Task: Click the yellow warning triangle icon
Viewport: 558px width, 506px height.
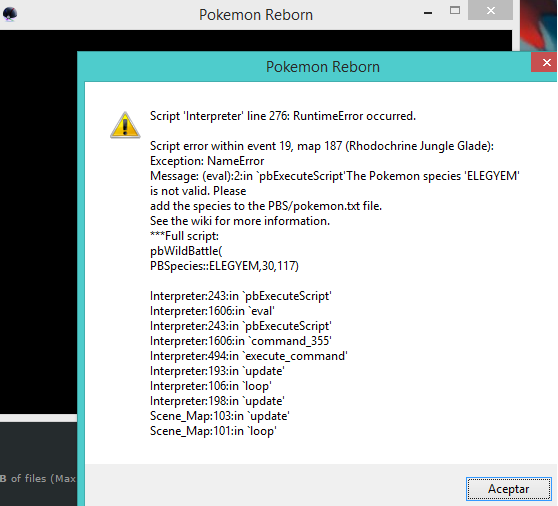Action: coord(125,125)
